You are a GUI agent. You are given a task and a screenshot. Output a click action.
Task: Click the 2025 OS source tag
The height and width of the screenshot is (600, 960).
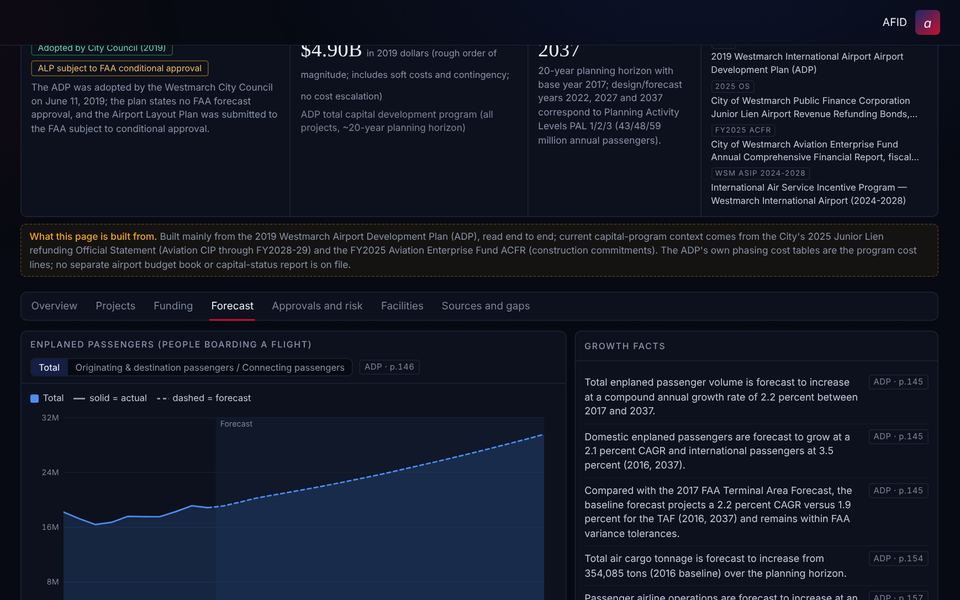732,86
